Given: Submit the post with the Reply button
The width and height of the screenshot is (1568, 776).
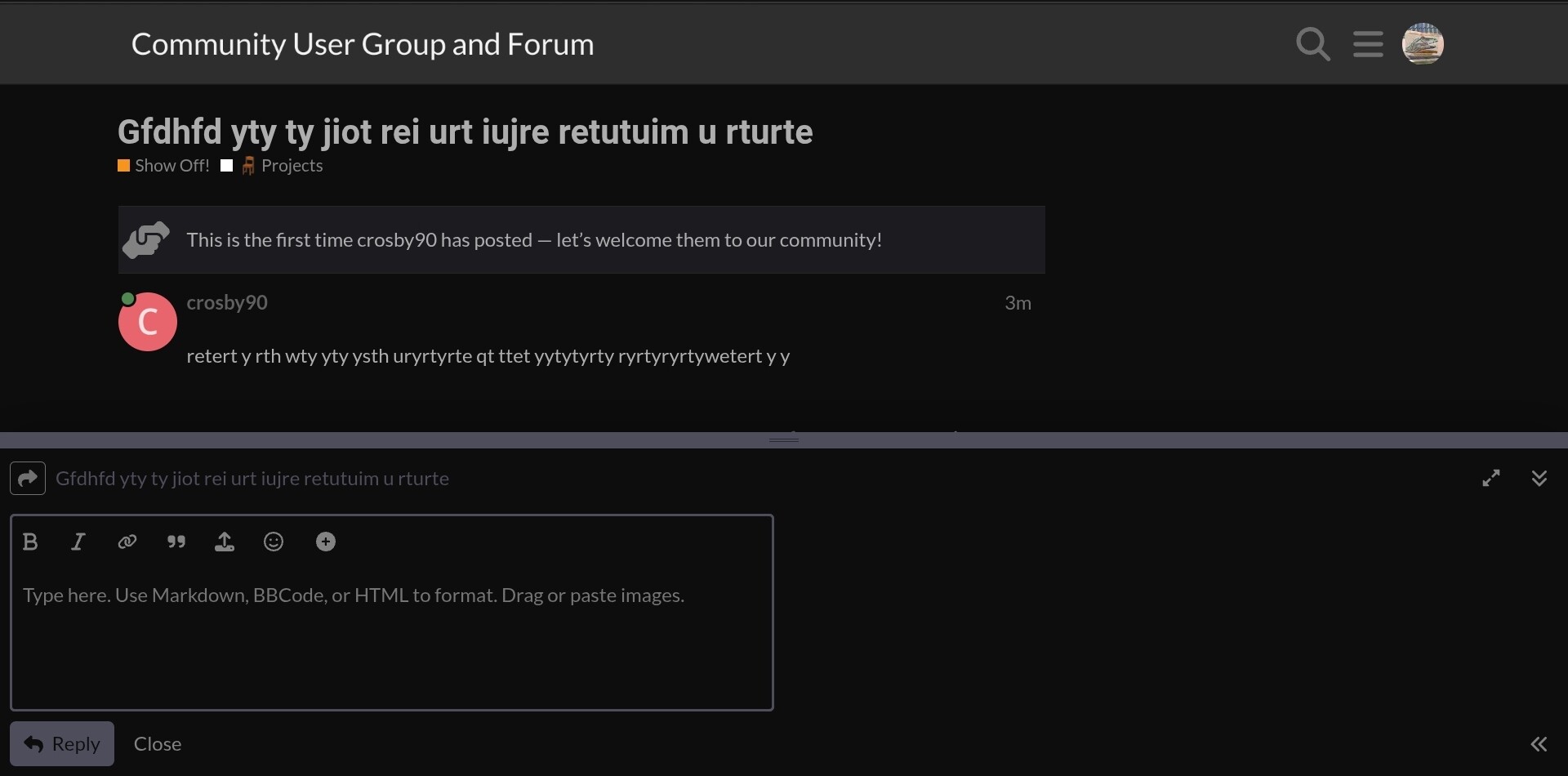Looking at the screenshot, I should (62, 743).
